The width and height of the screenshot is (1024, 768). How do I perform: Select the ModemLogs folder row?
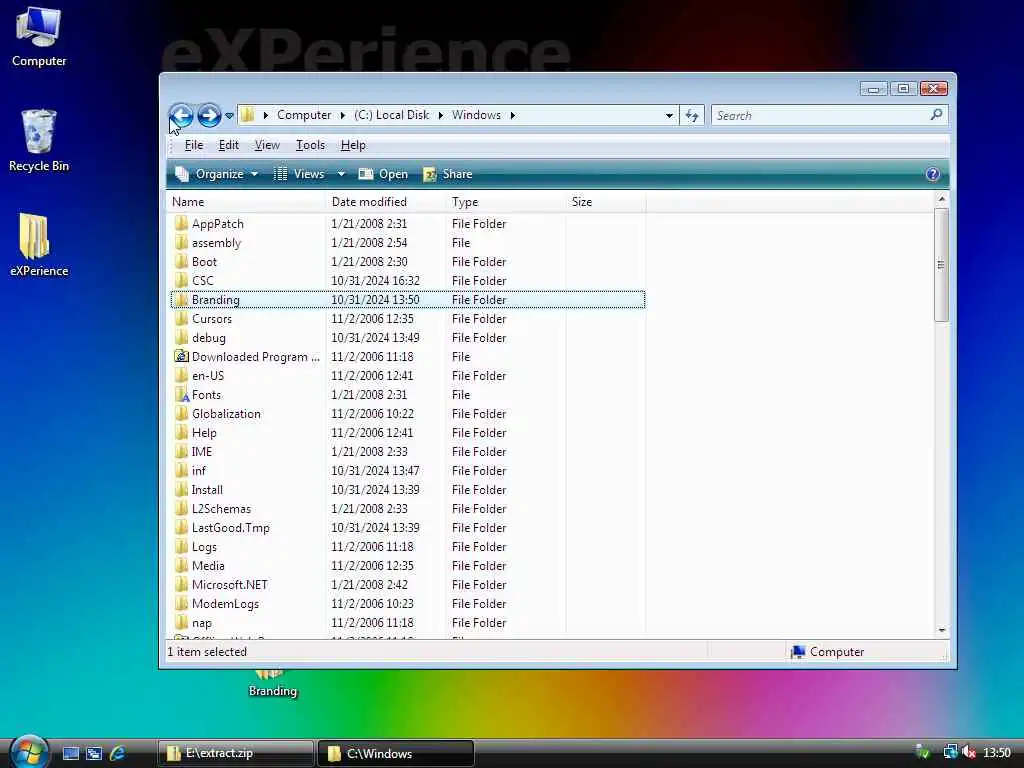(x=408, y=603)
